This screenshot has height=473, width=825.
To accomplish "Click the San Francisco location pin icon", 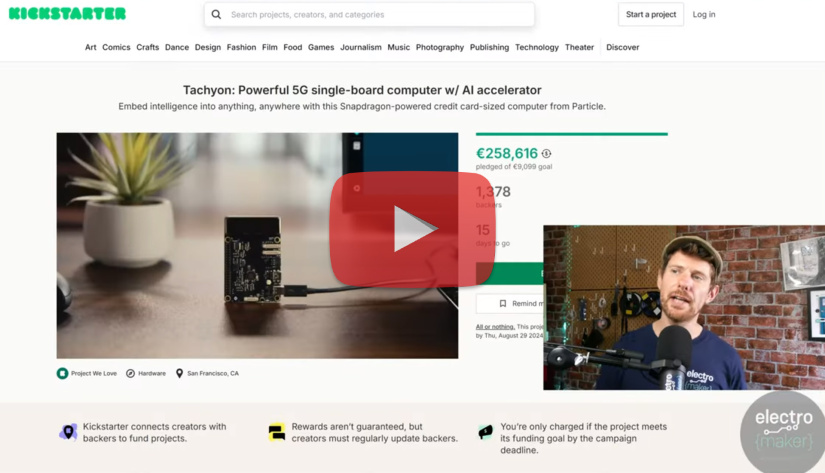I will click(x=179, y=374).
